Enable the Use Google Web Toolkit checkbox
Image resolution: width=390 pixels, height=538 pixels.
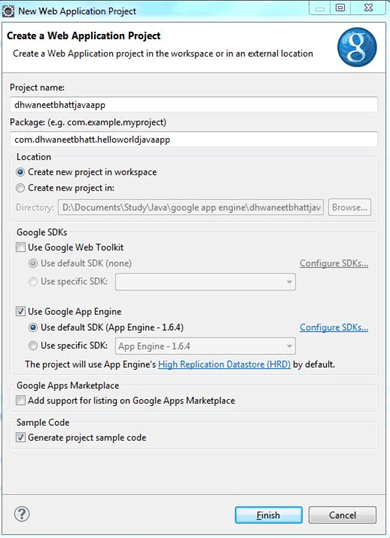pos(21,247)
